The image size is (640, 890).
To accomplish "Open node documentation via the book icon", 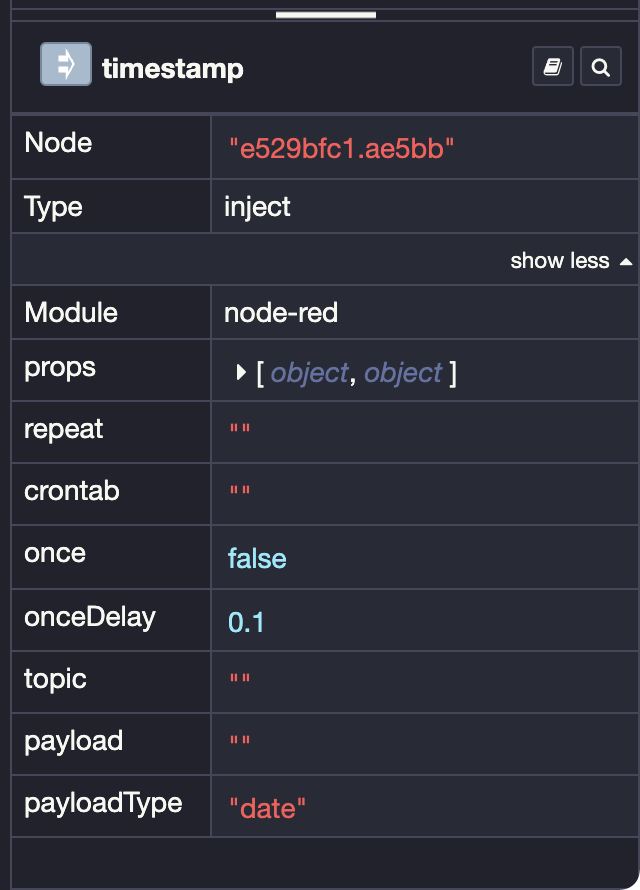I will (552, 66).
